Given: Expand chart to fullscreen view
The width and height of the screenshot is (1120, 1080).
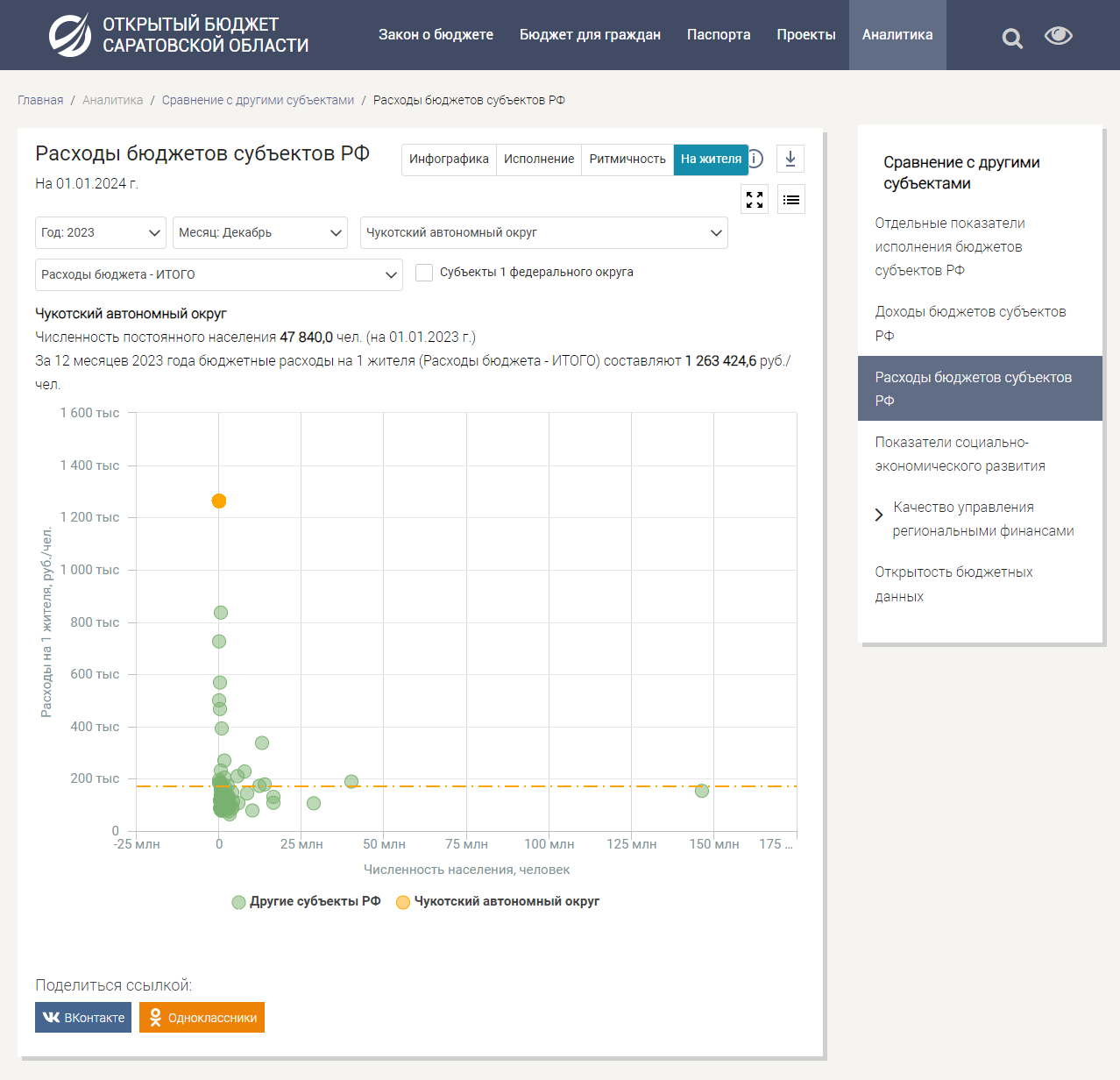Looking at the screenshot, I should pyautogui.click(x=755, y=200).
